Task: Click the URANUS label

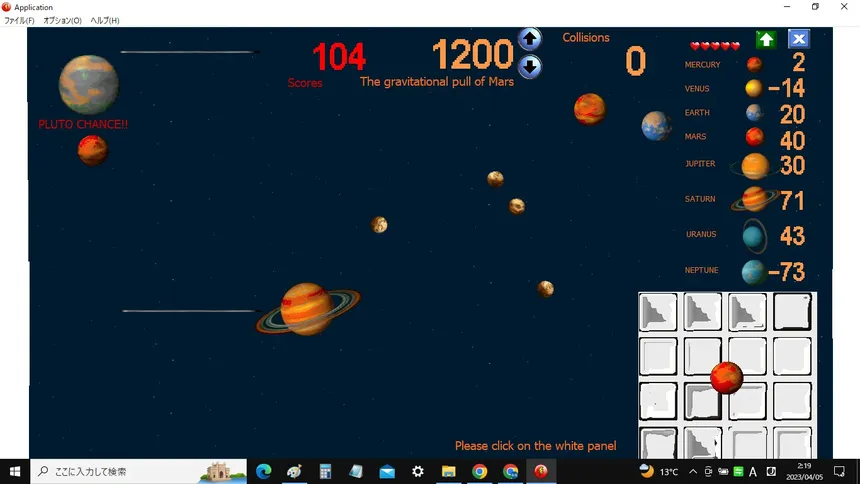Action: [701, 234]
